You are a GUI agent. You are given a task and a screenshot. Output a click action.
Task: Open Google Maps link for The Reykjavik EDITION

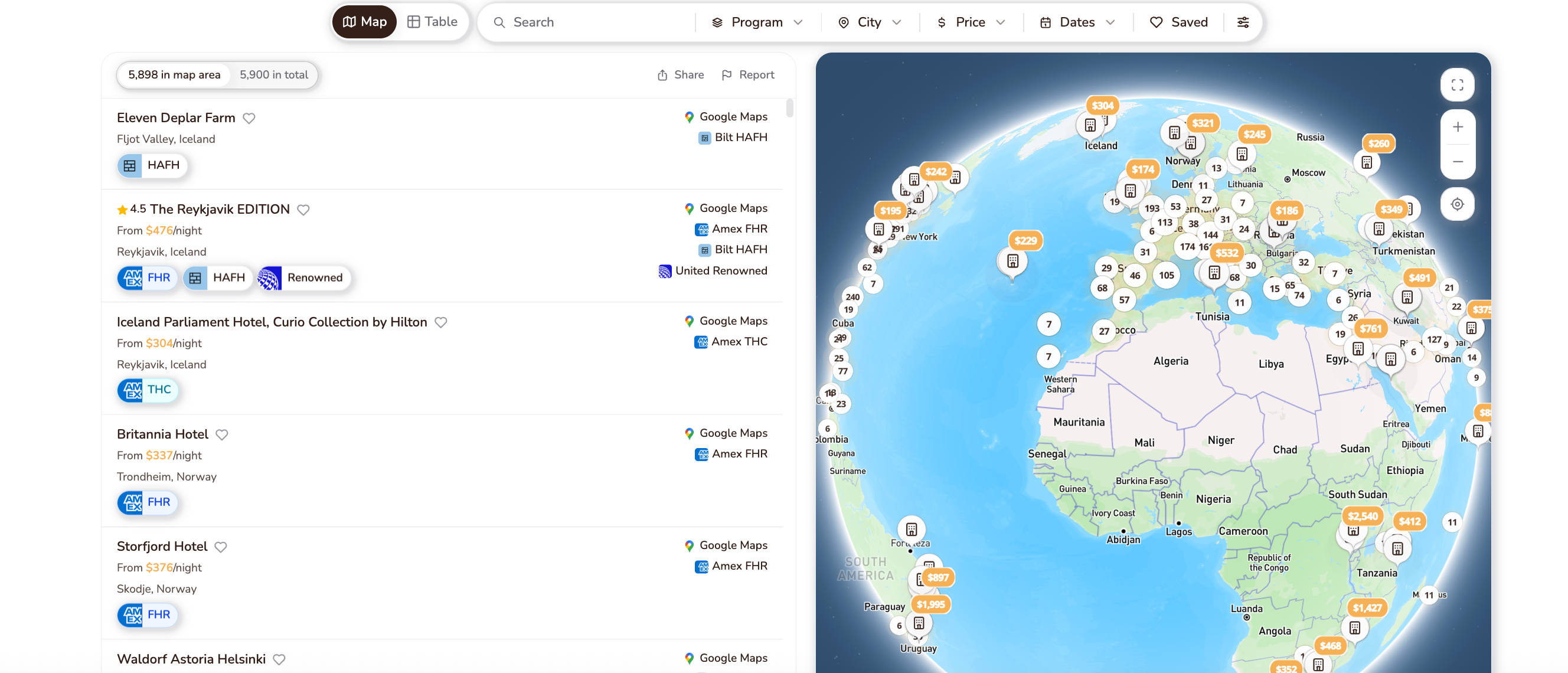pyautogui.click(x=726, y=208)
